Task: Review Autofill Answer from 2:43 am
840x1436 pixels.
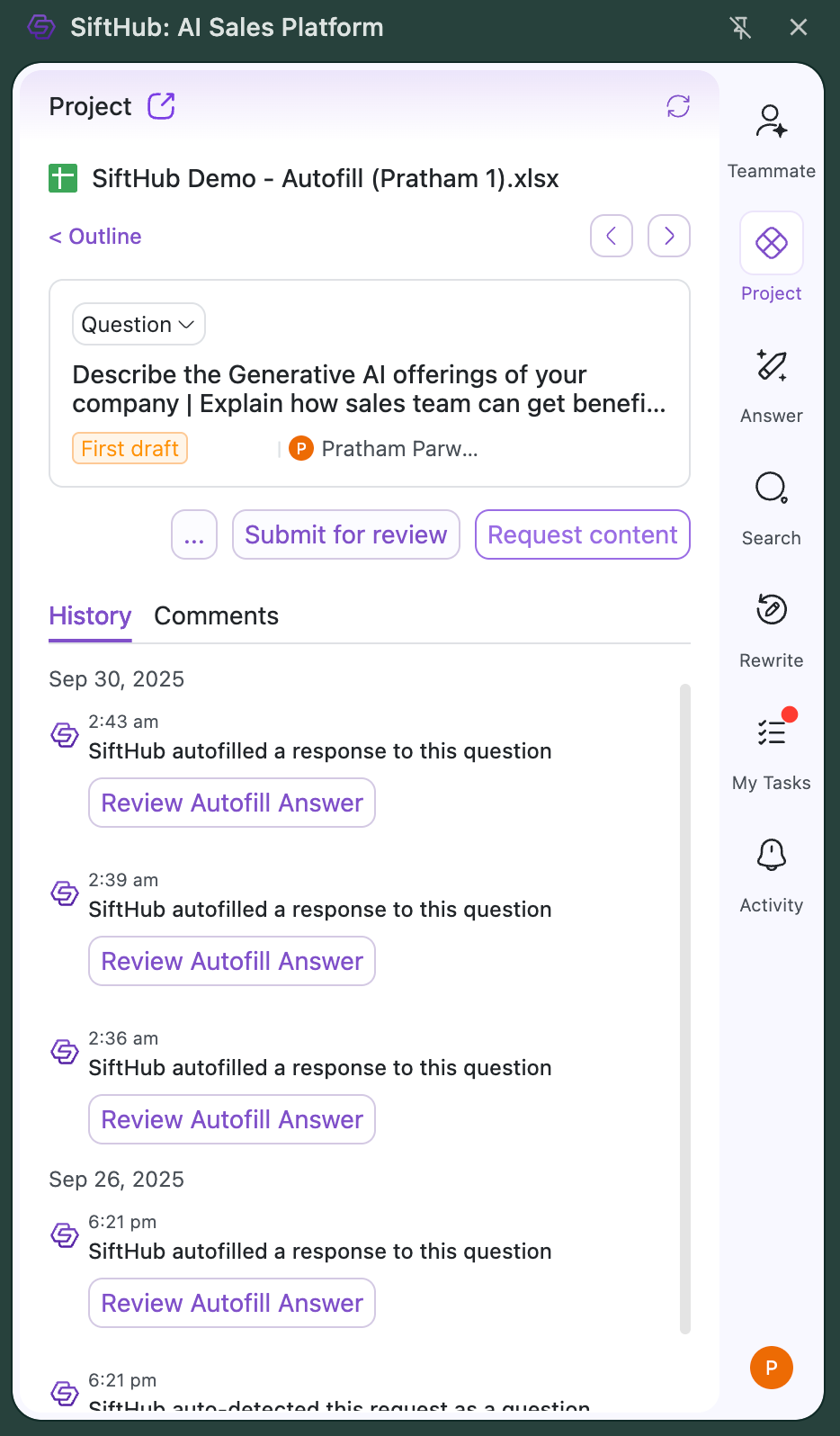Action: [232, 803]
